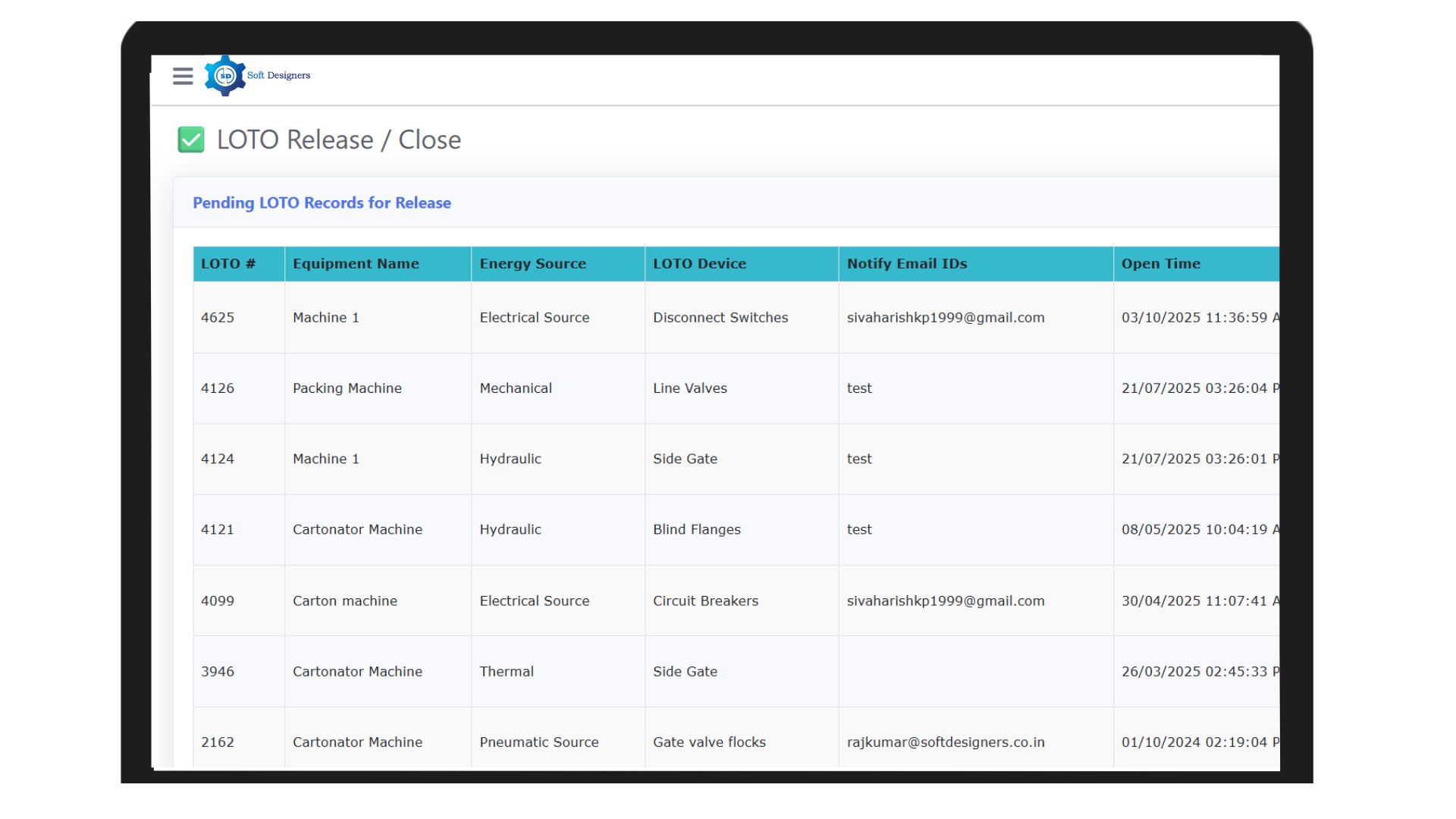This screenshot has width=1456, height=819.
Task: Open the hamburger navigation menu
Action: [183, 76]
